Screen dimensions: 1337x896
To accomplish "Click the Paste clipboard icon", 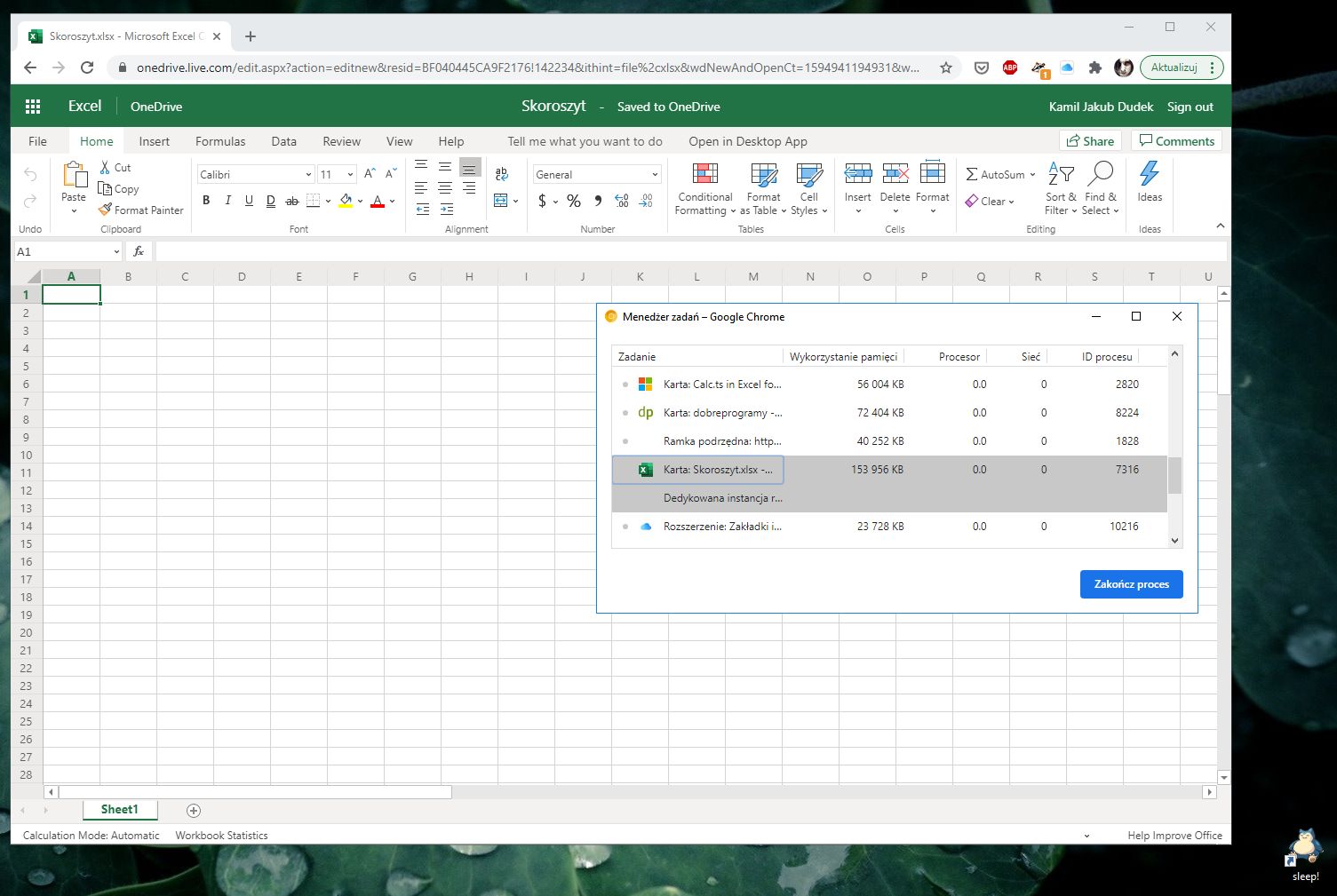I will coord(74,175).
